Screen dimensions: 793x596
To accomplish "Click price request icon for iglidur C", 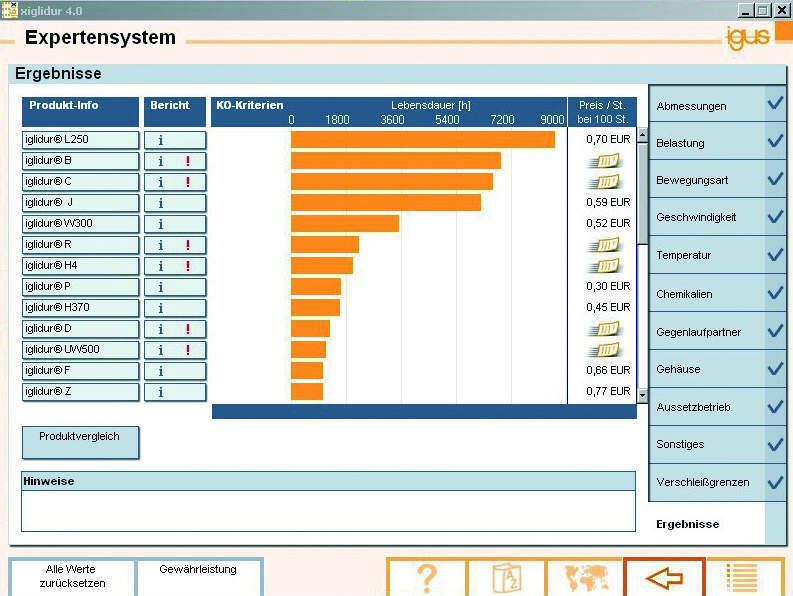I will tap(604, 182).
